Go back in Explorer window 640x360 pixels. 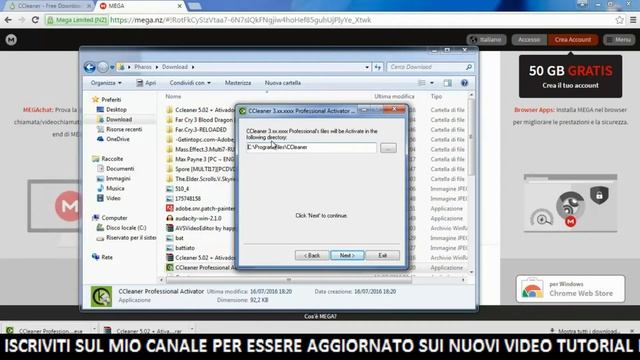89,67
